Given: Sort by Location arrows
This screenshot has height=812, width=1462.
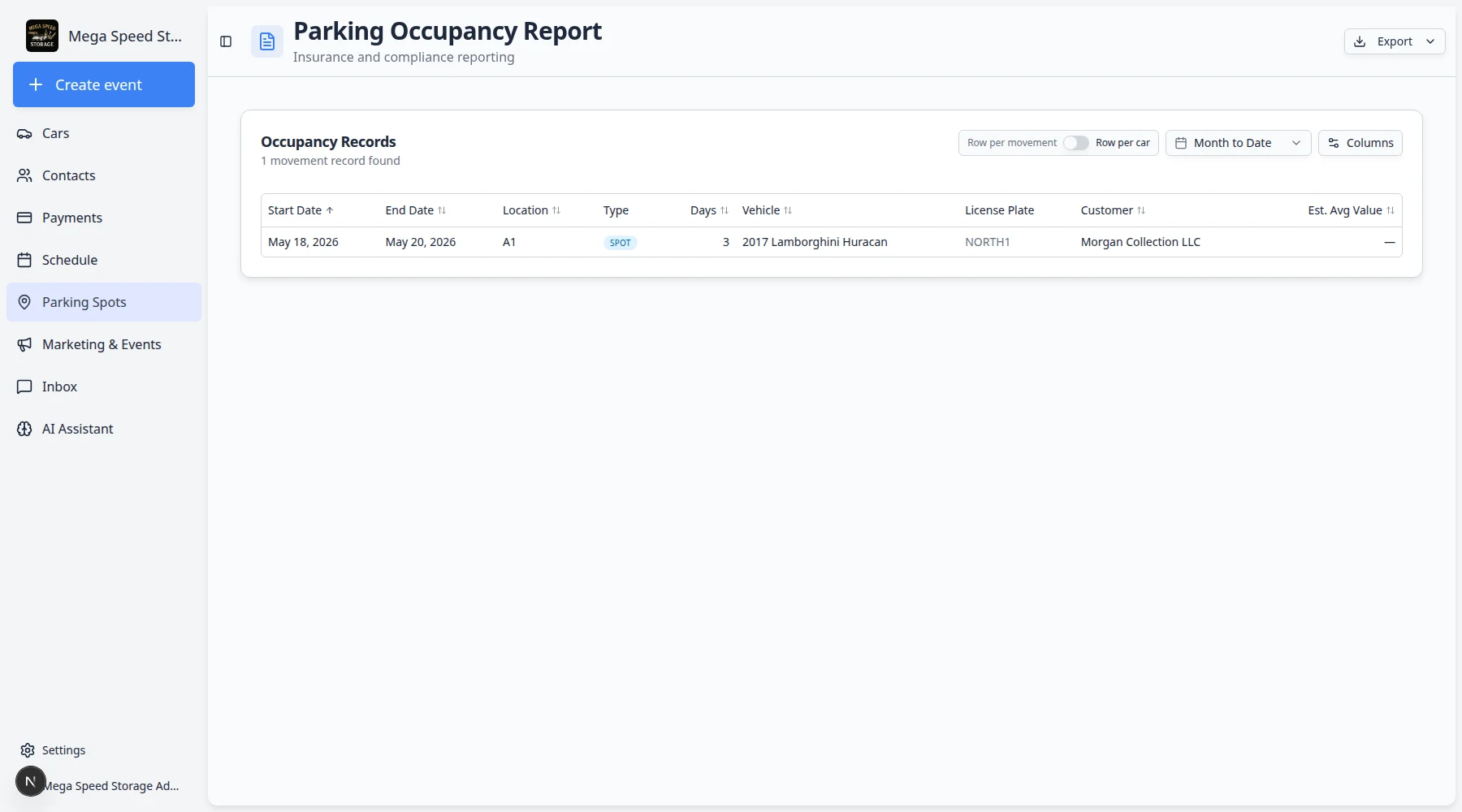Looking at the screenshot, I should coord(556,210).
